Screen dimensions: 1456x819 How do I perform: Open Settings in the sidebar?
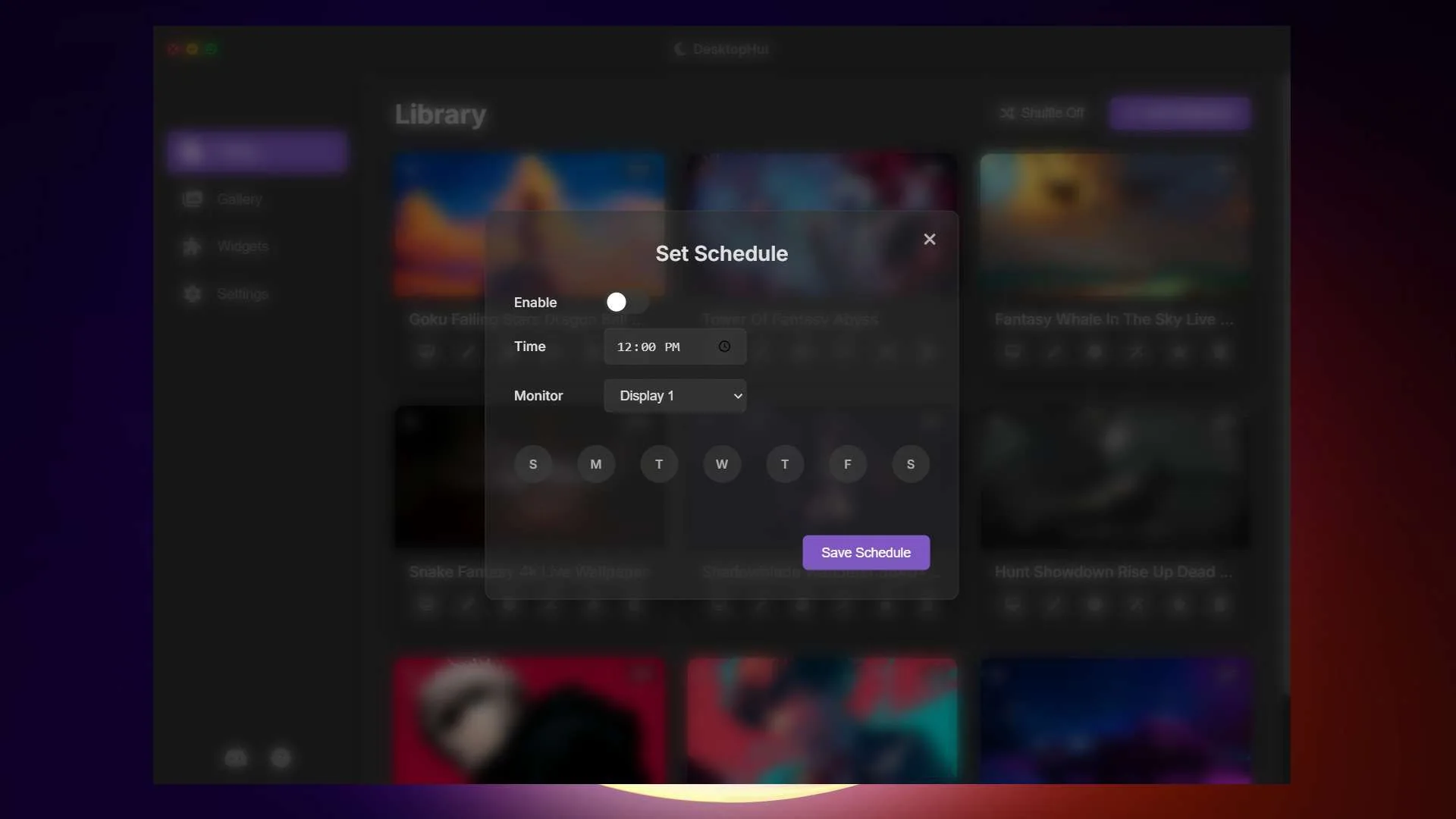[257, 294]
